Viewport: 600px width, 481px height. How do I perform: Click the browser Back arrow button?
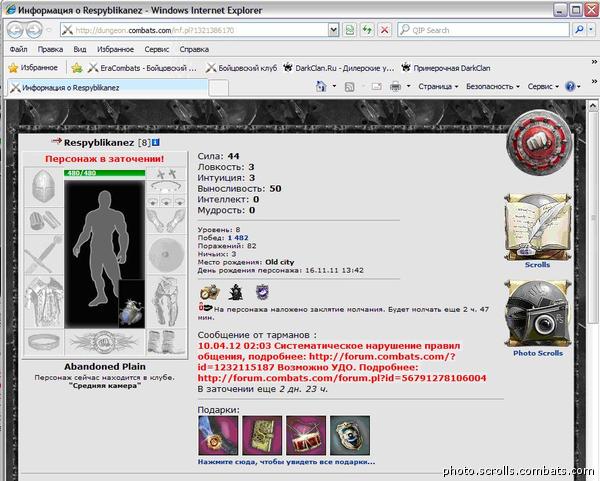coord(15,30)
